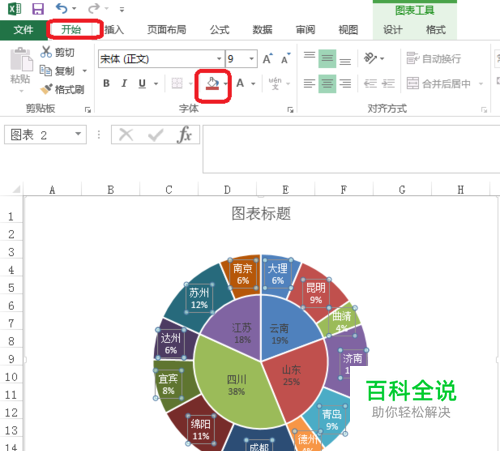Click the insert function fx icon
This screenshot has width=500, height=451.
(x=185, y=135)
